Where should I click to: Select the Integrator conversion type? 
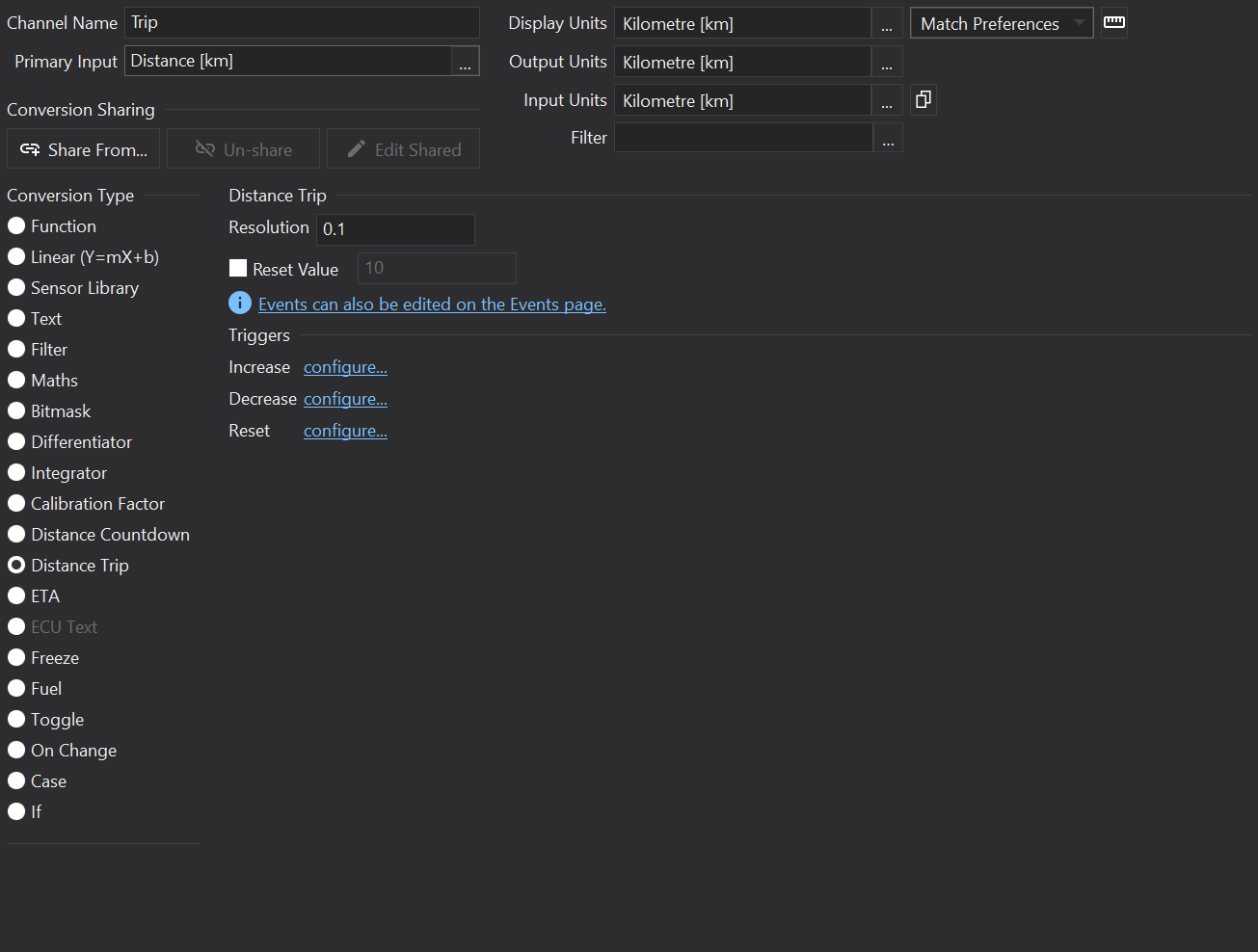16,473
